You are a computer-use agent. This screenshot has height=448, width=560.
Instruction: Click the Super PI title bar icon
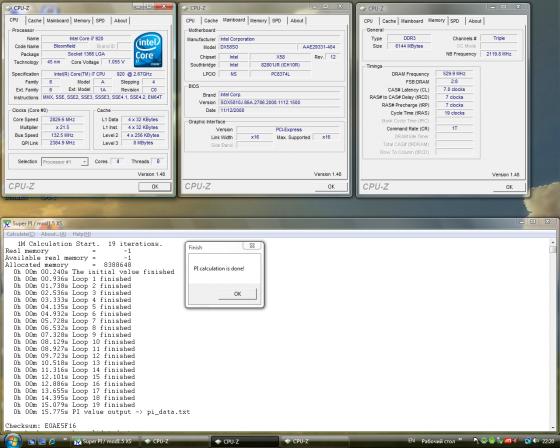tap(7, 224)
